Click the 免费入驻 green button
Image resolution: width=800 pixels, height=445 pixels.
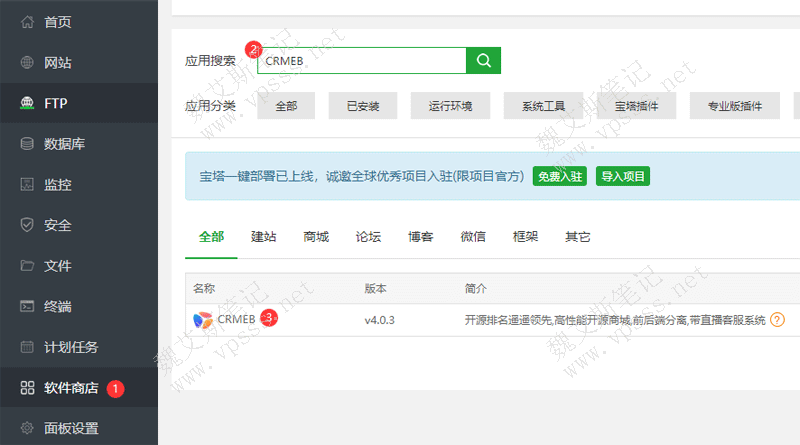pyautogui.click(x=560, y=176)
